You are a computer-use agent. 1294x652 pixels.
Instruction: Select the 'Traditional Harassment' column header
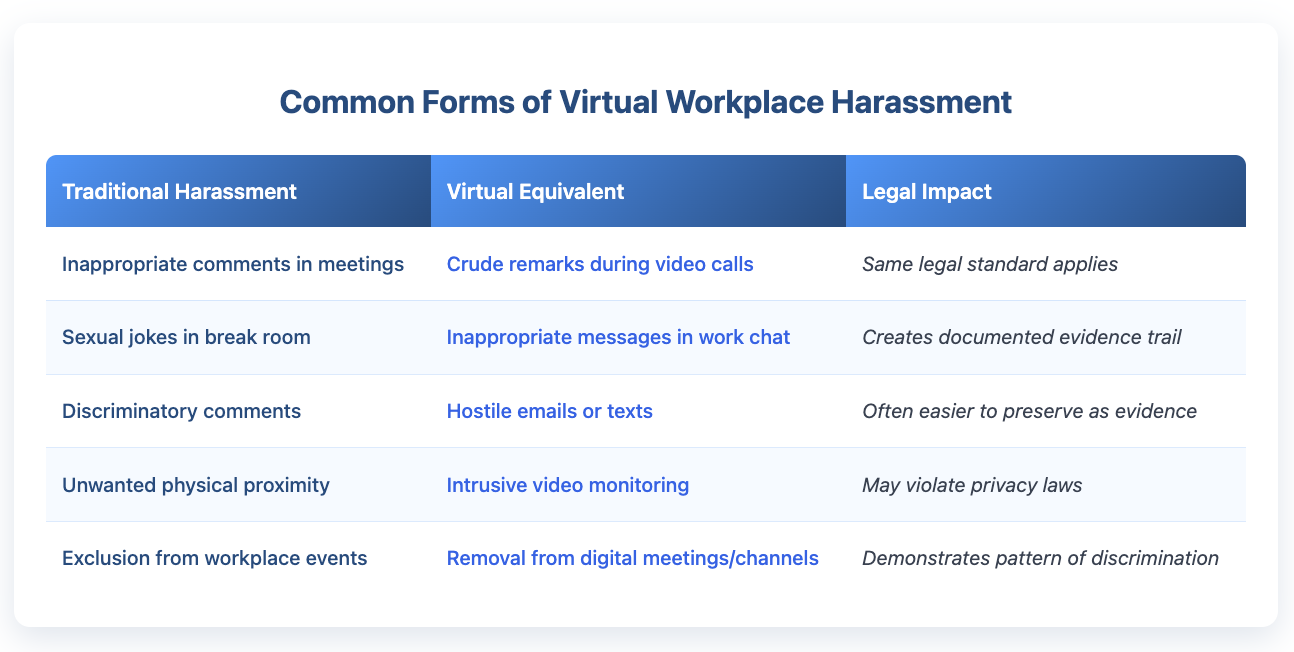click(177, 191)
